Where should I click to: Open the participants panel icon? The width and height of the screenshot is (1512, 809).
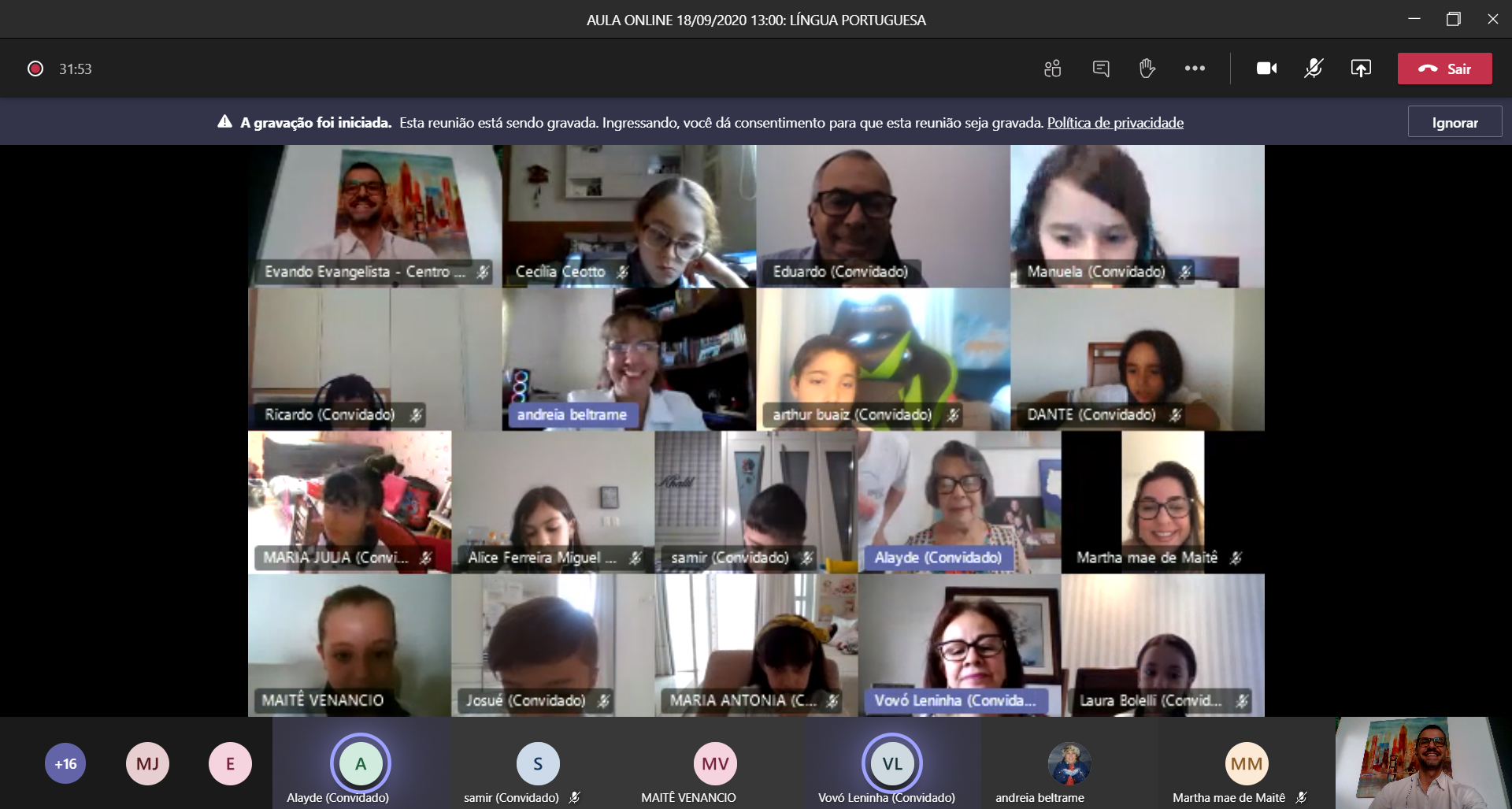click(1052, 69)
